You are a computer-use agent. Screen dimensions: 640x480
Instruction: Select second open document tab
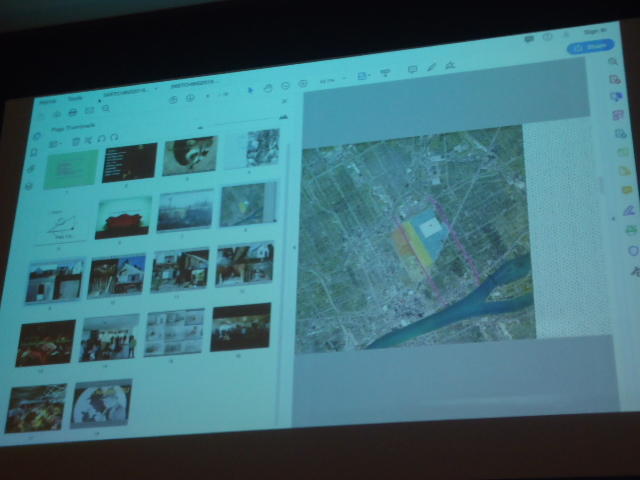[193, 85]
